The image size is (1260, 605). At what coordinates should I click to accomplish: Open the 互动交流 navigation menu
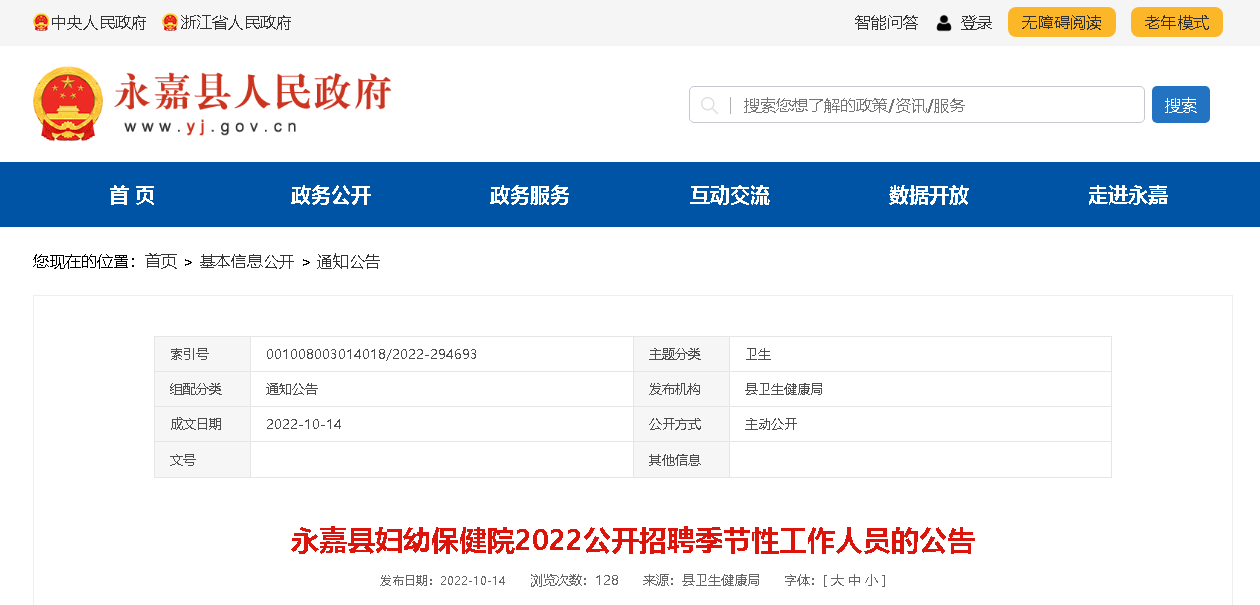(730, 195)
